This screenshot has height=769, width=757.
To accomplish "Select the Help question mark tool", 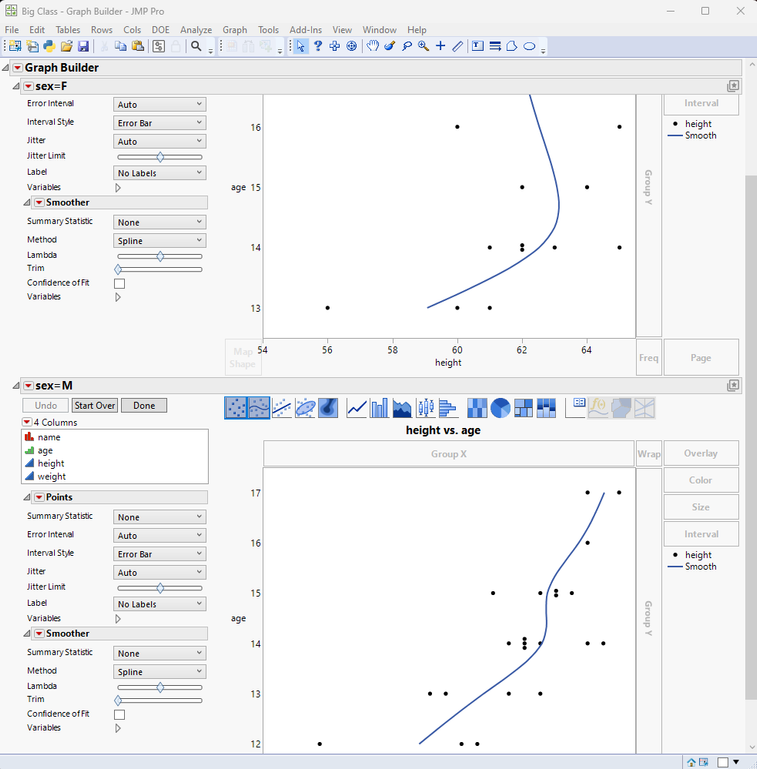I will click(318, 46).
